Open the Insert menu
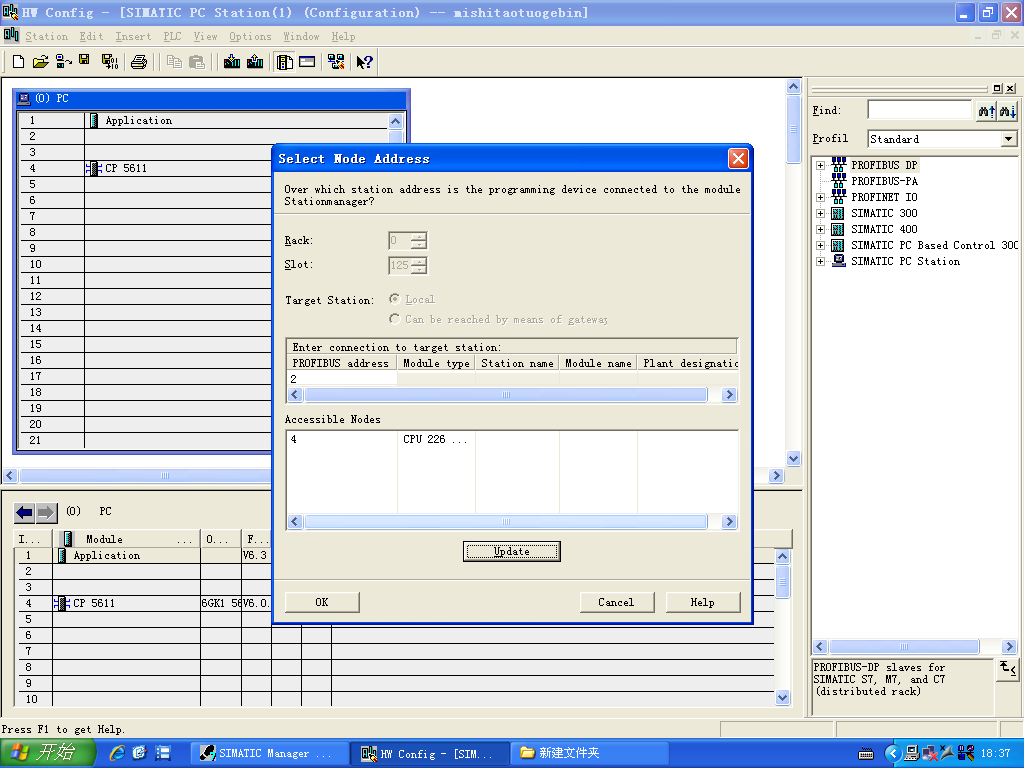 [133, 37]
